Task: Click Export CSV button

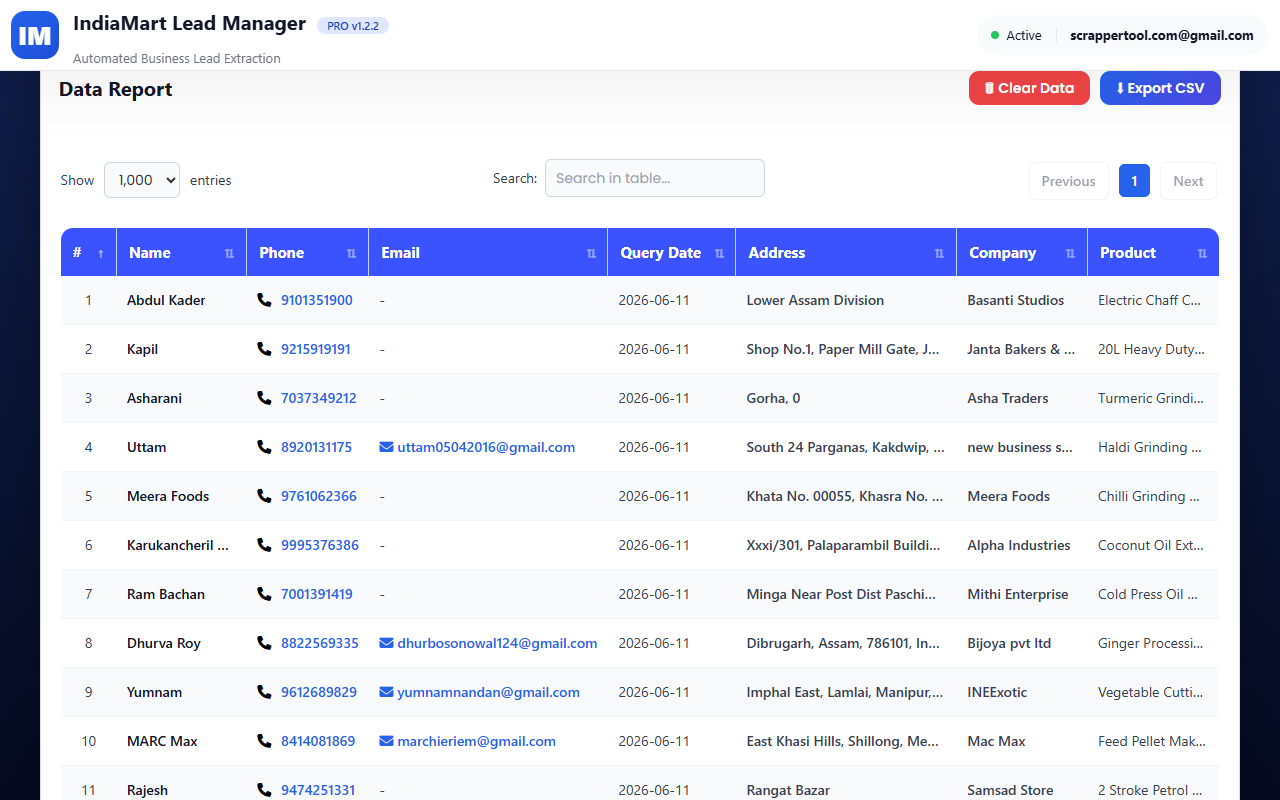Action: (1160, 88)
